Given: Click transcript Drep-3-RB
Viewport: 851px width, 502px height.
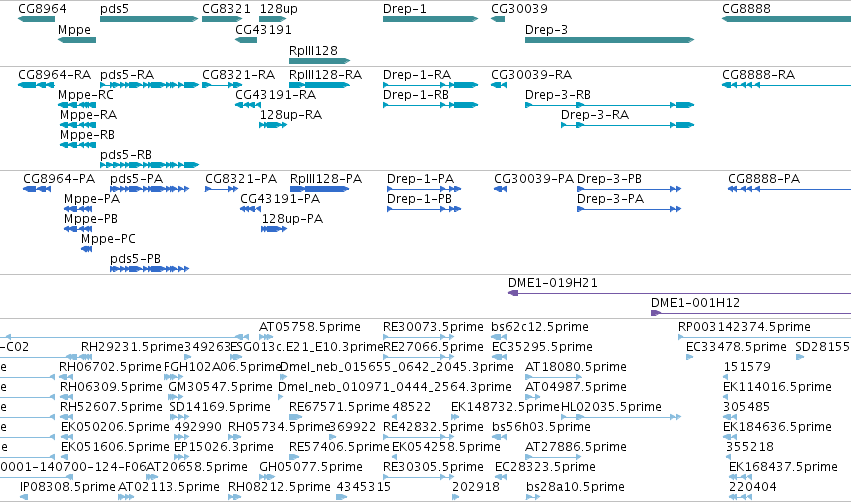Looking at the screenshot, I should tap(609, 105).
